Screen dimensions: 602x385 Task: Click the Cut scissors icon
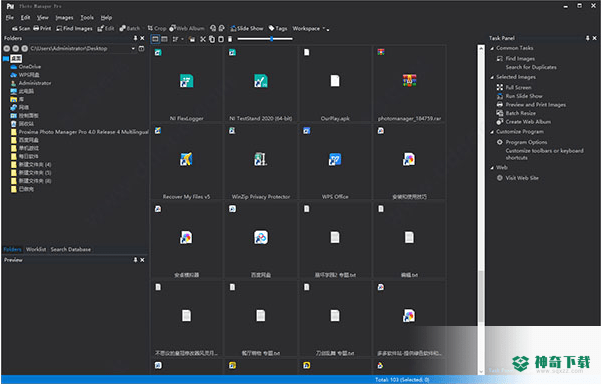[203, 39]
